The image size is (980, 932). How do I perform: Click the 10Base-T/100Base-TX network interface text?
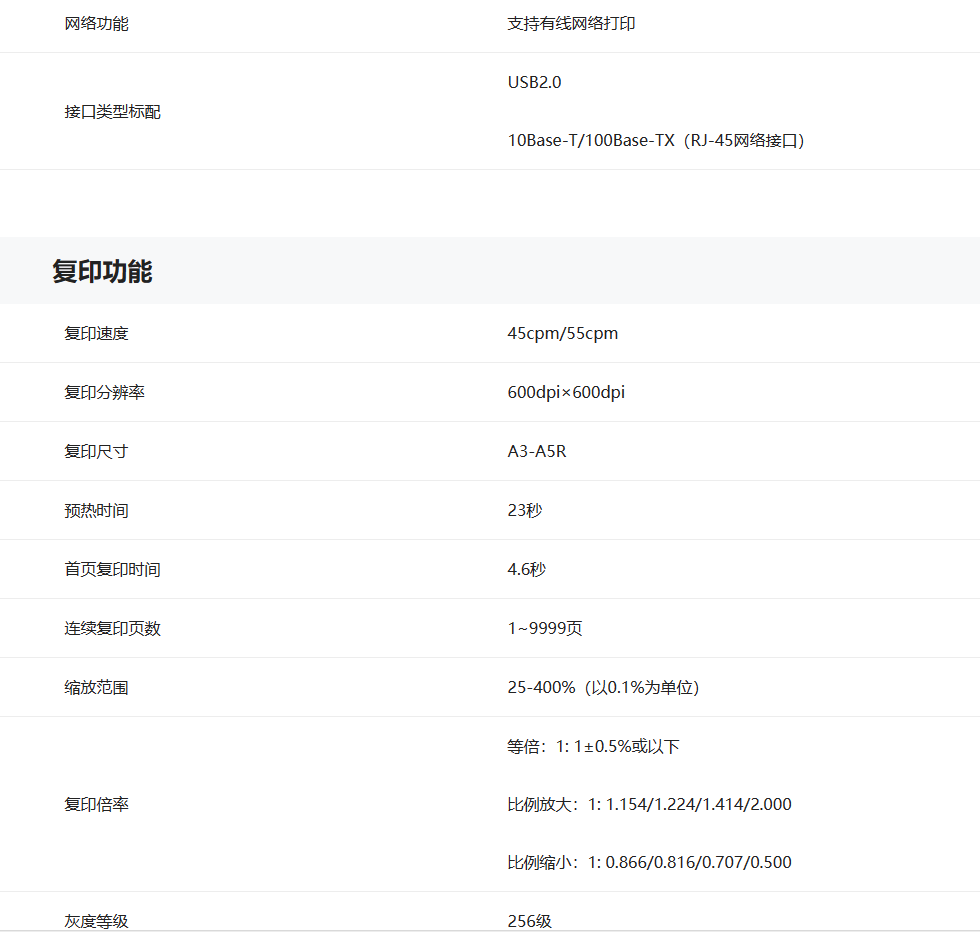tap(656, 141)
